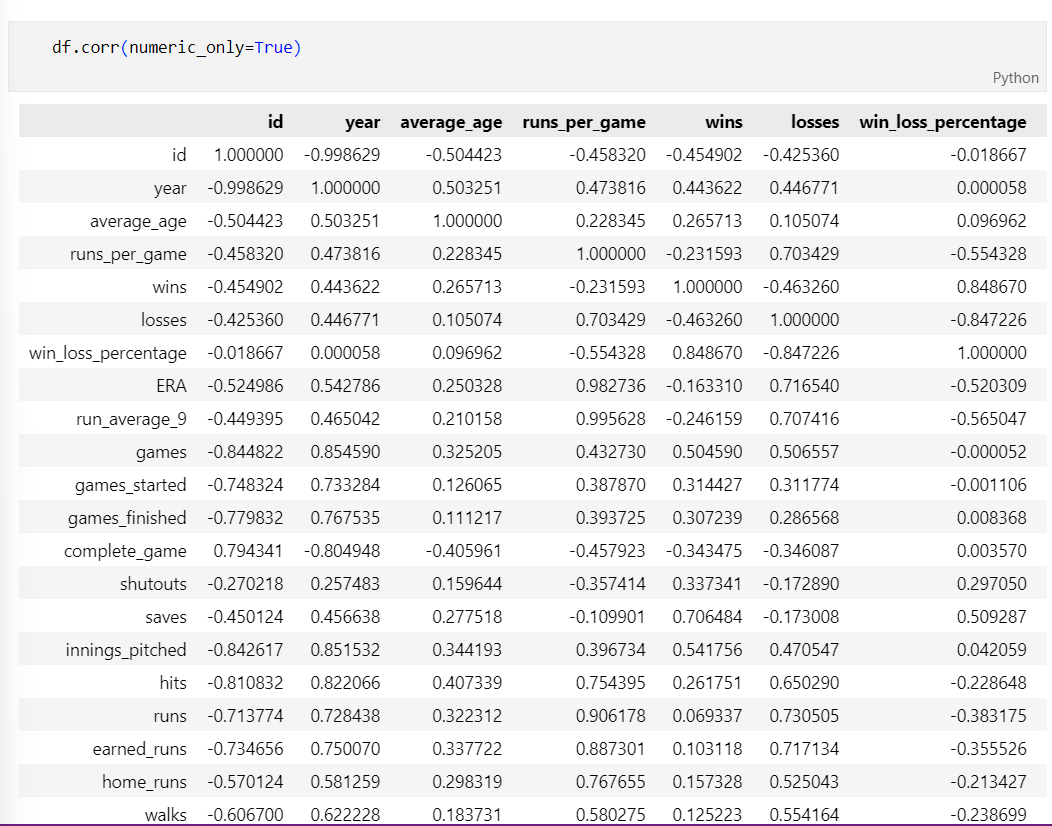Select the 'runs_per_game' row label
Viewport: 1052px width, 826px height.
point(128,254)
